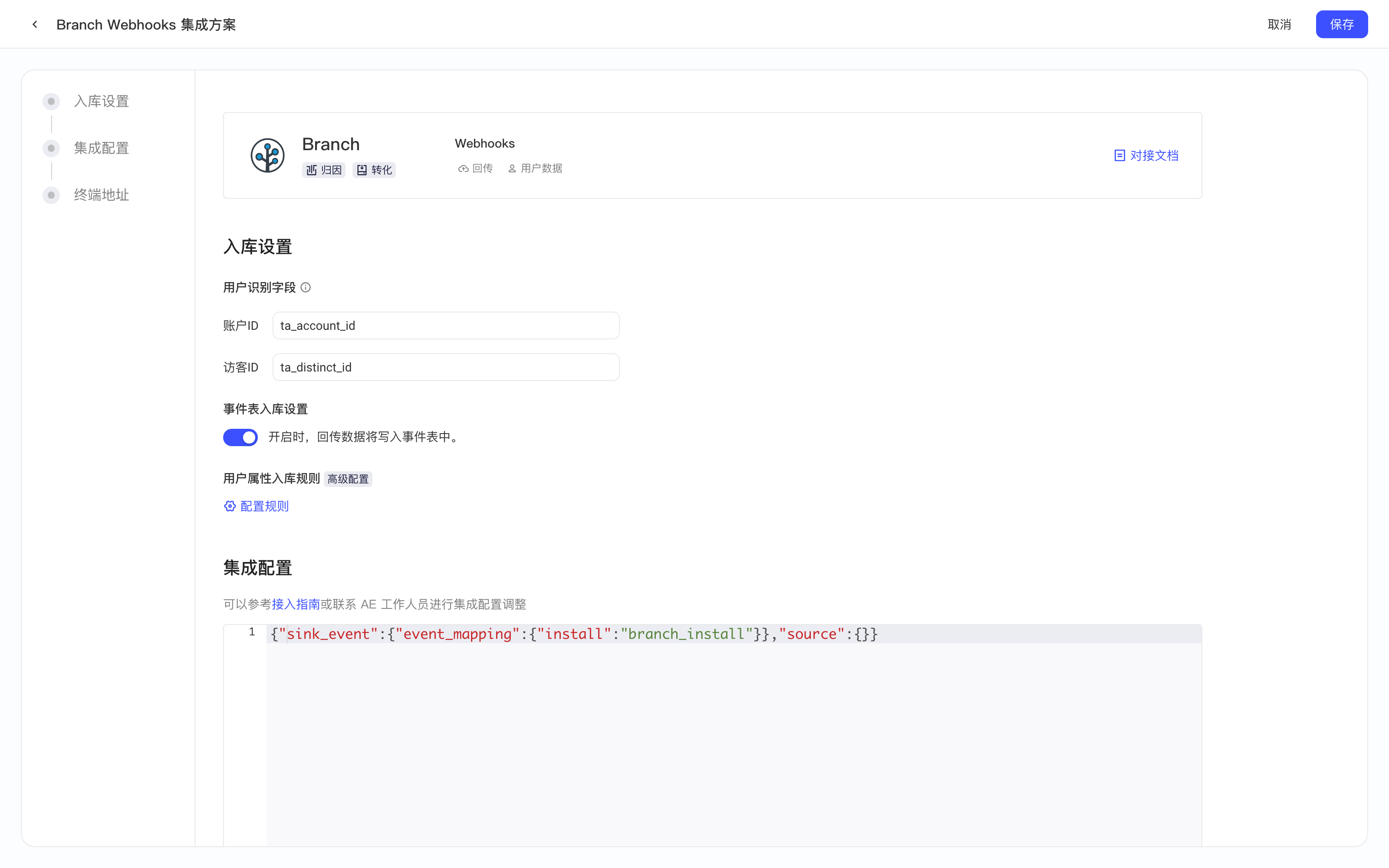1389x868 pixels.
Task: Click the Branch name text in card
Action: [331, 144]
